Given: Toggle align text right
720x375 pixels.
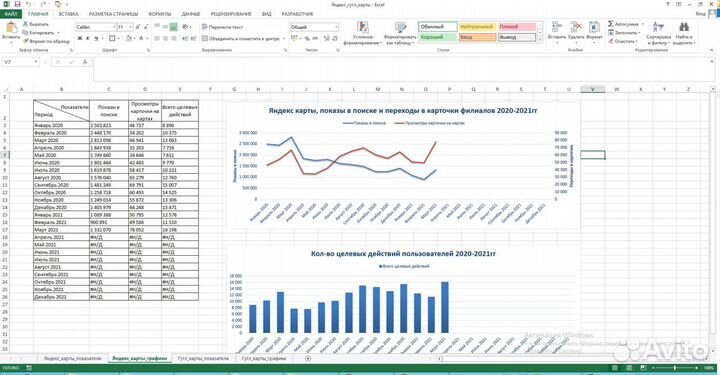Looking at the screenshot, I should (x=174, y=39).
